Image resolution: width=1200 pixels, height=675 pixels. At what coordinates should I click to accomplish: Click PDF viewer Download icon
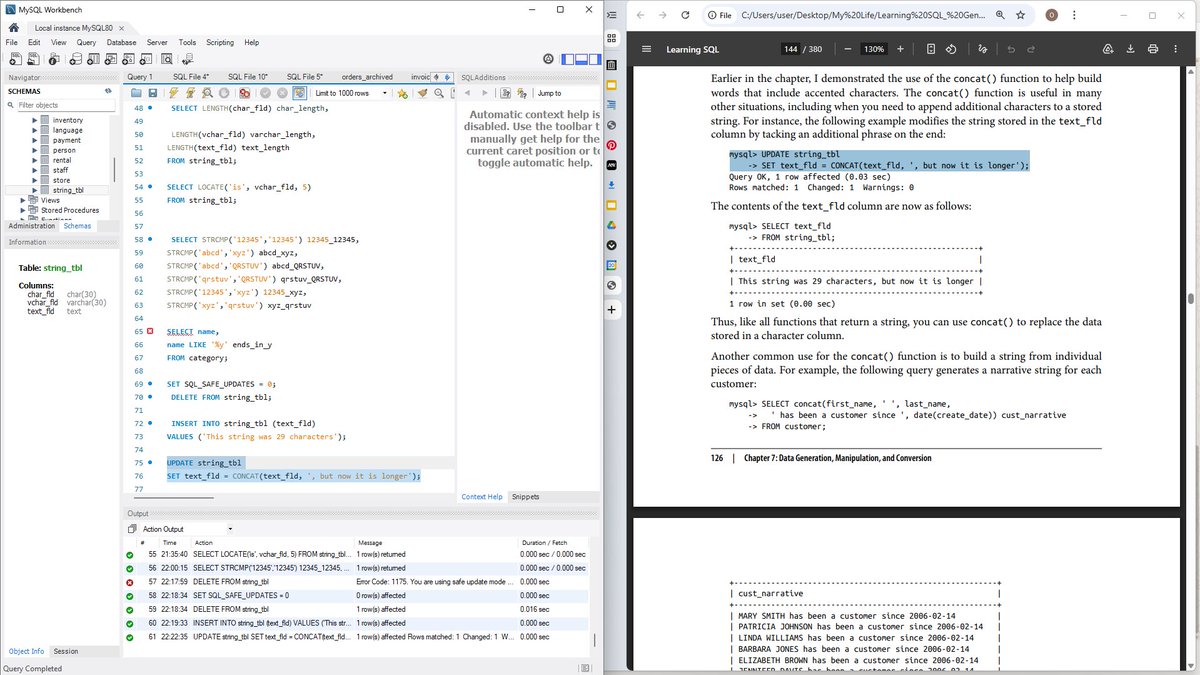1131,49
